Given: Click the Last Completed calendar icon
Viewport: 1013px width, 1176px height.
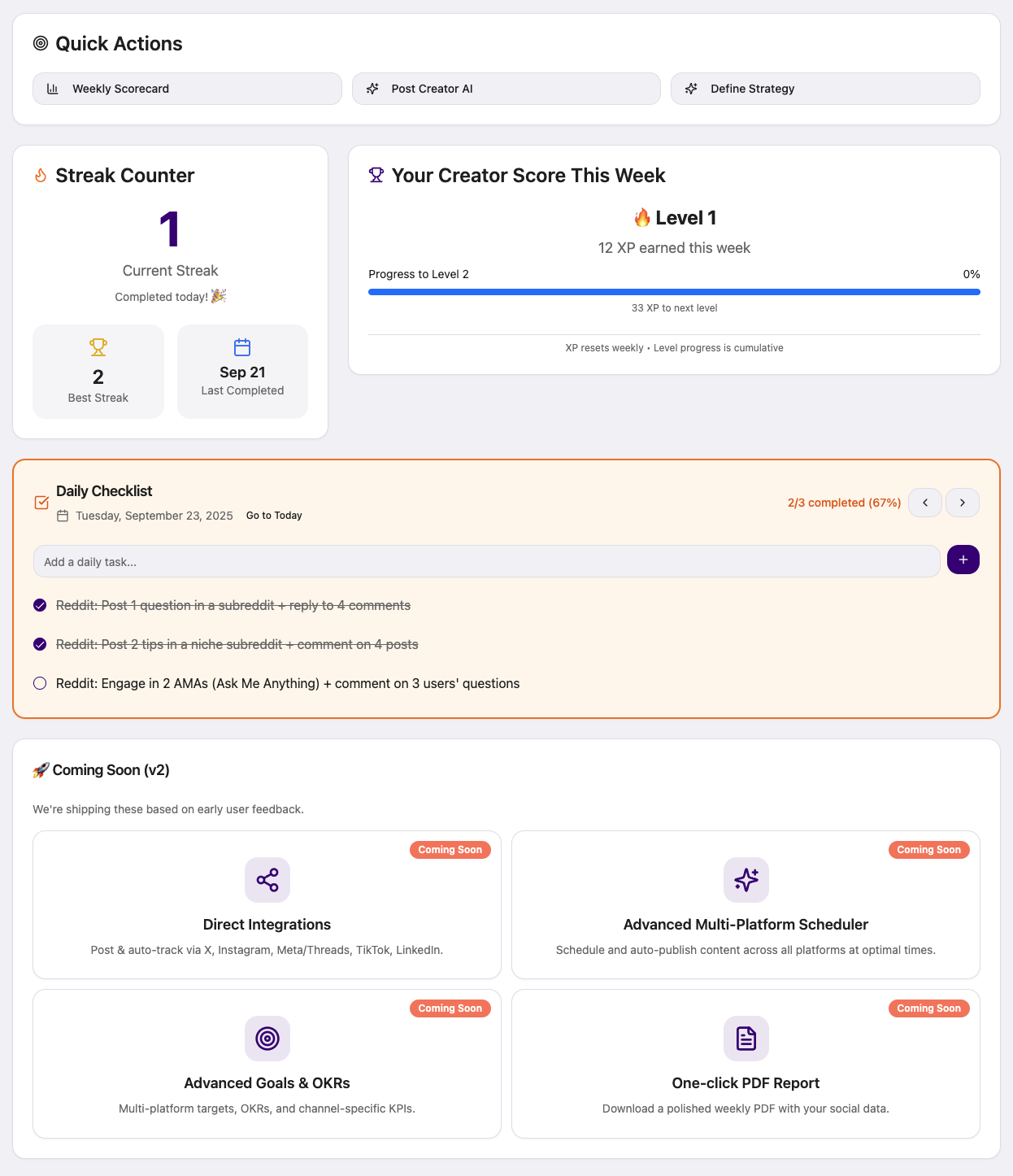Looking at the screenshot, I should tap(242, 347).
